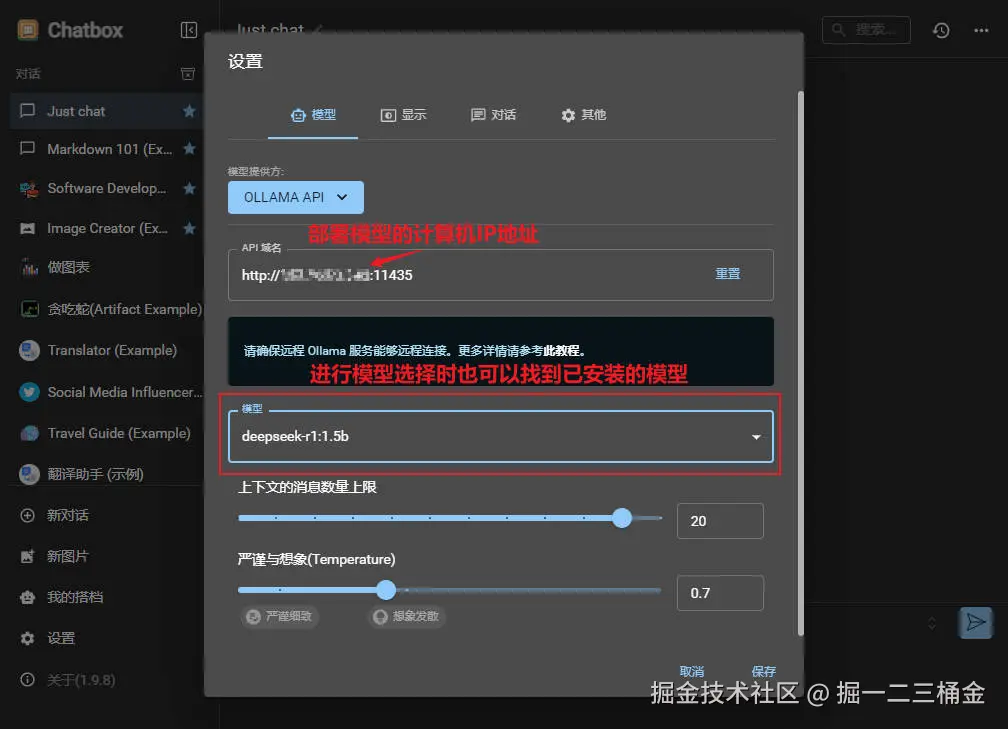Click the up-down expand arrows near send

932,623
